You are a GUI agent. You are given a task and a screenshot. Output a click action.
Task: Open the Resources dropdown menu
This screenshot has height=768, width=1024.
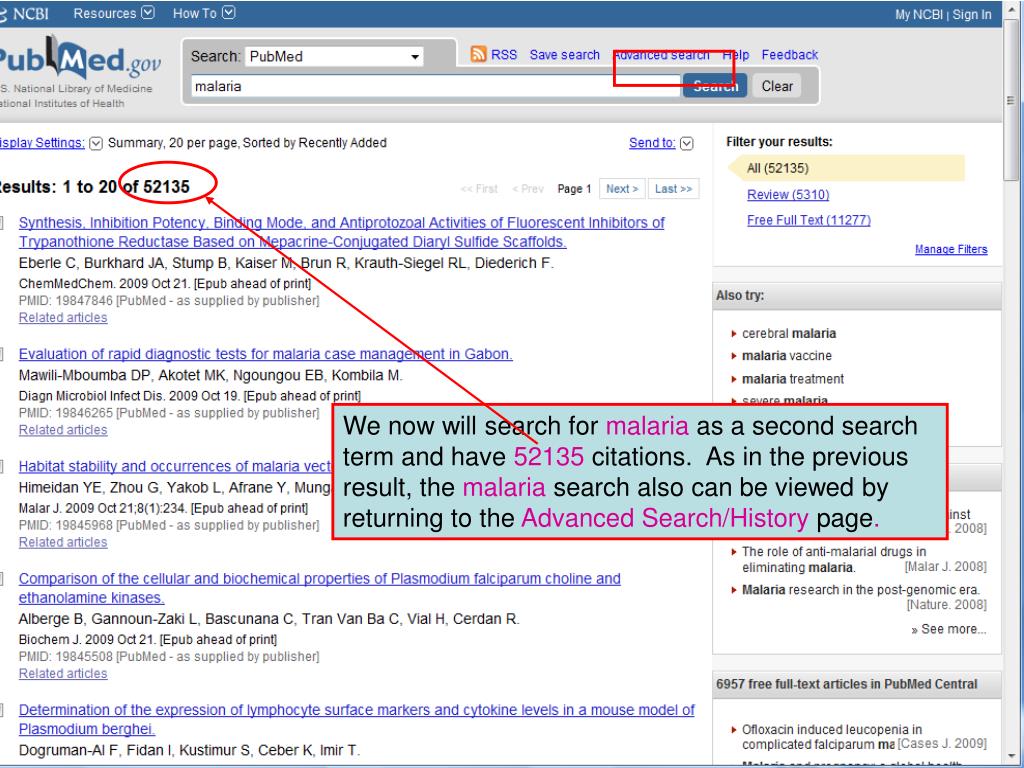tap(114, 13)
